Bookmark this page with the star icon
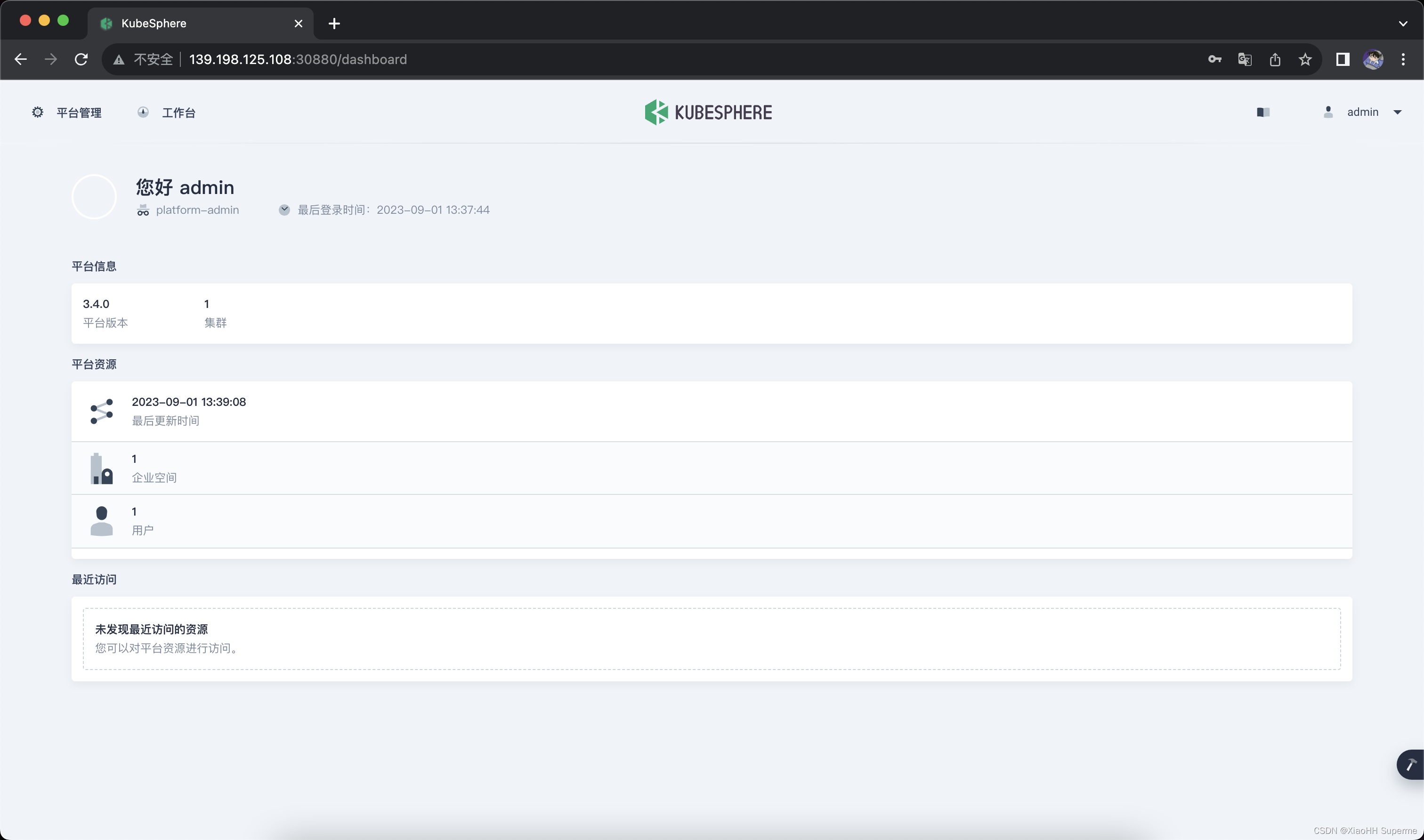Screen dimensions: 1424x840 [x=1304, y=59]
